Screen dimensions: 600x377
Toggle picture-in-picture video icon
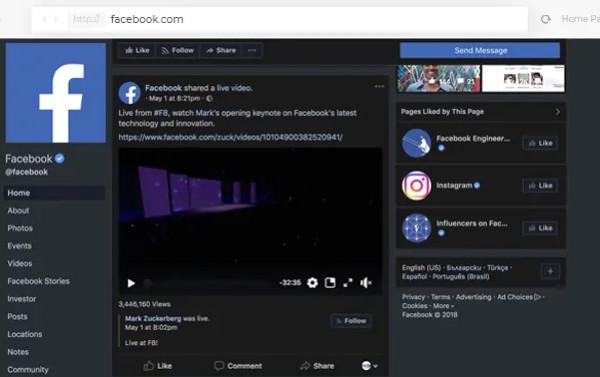(x=330, y=283)
